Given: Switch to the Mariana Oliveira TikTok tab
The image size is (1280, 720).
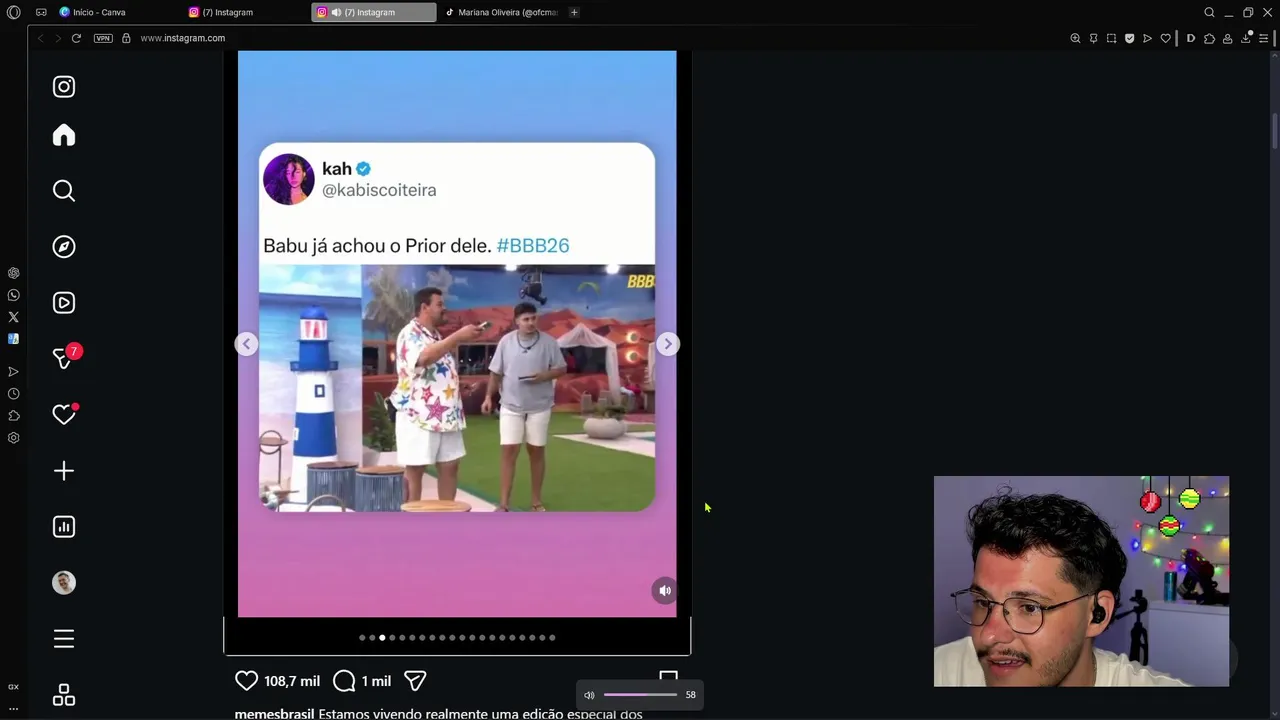Looking at the screenshot, I should pos(500,12).
